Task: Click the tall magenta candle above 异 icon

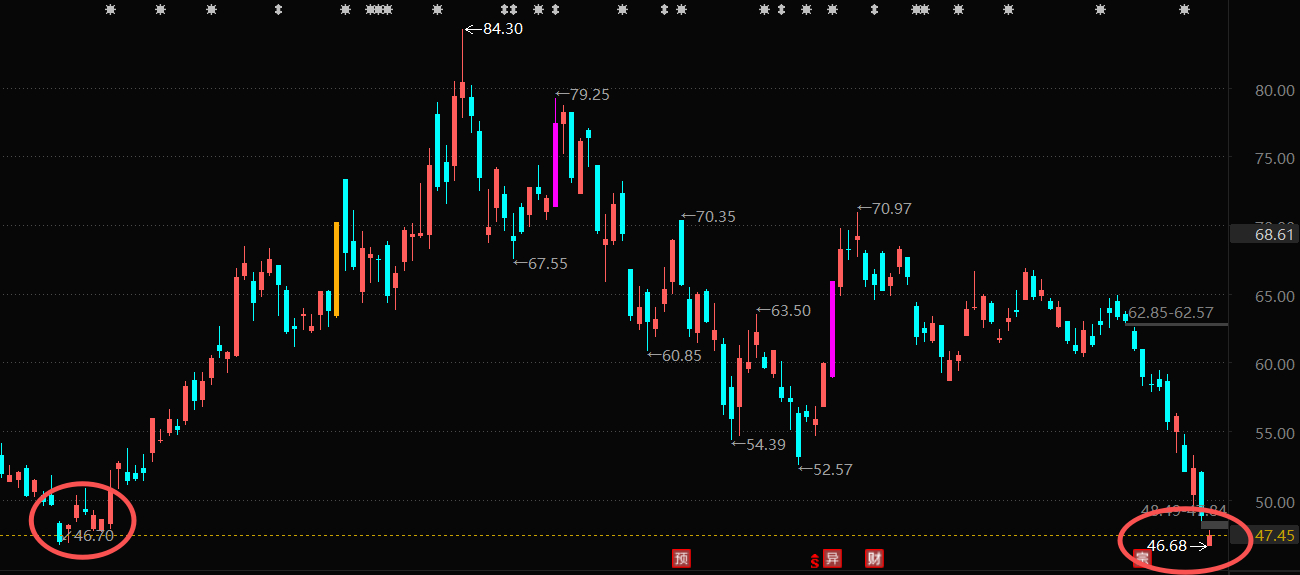Action: (x=832, y=330)
